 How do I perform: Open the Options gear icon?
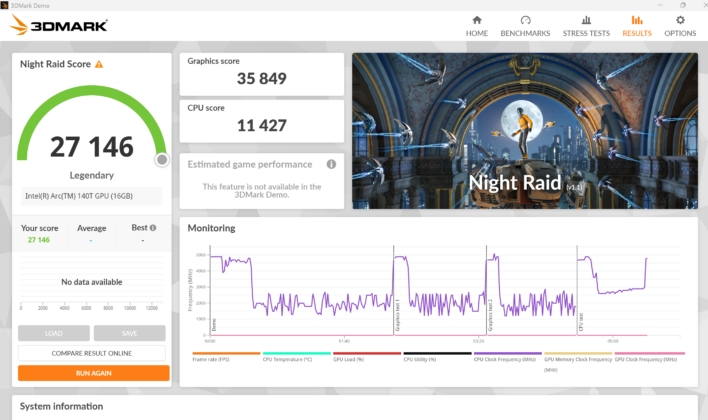pyautogui.click(x=680, y=20)
